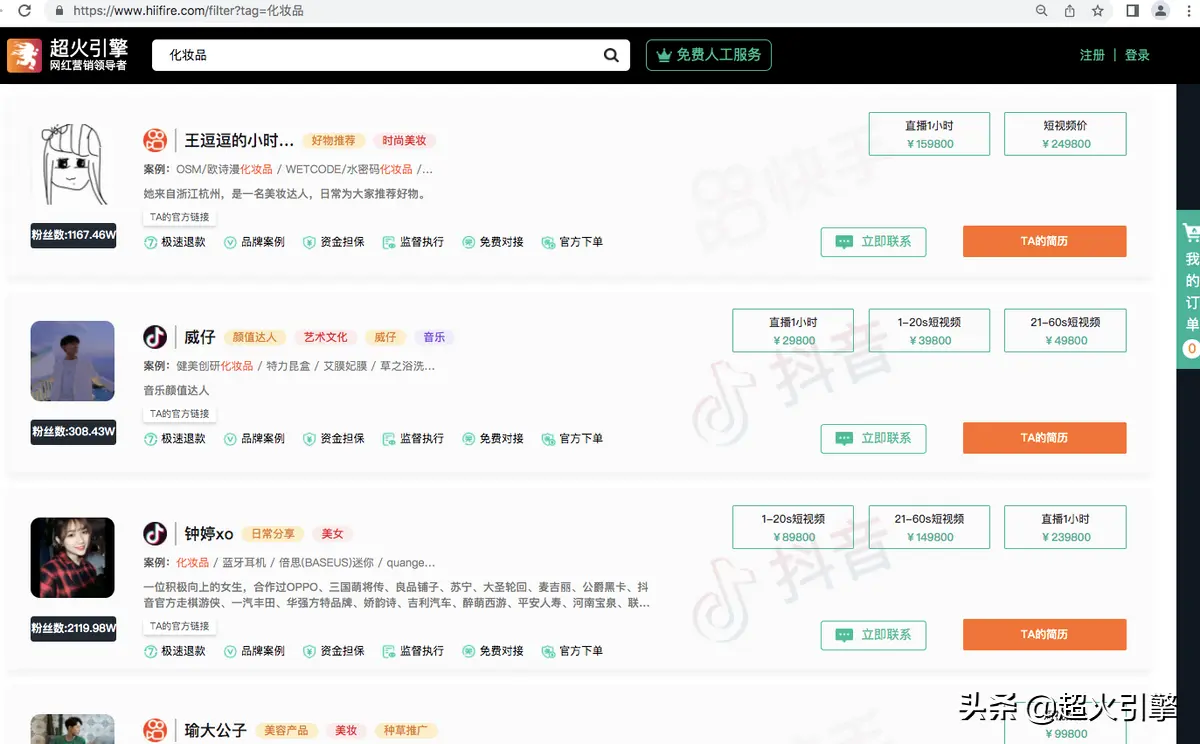
Task: Open the browser zoom magnifier icon
Action: 1042,11
